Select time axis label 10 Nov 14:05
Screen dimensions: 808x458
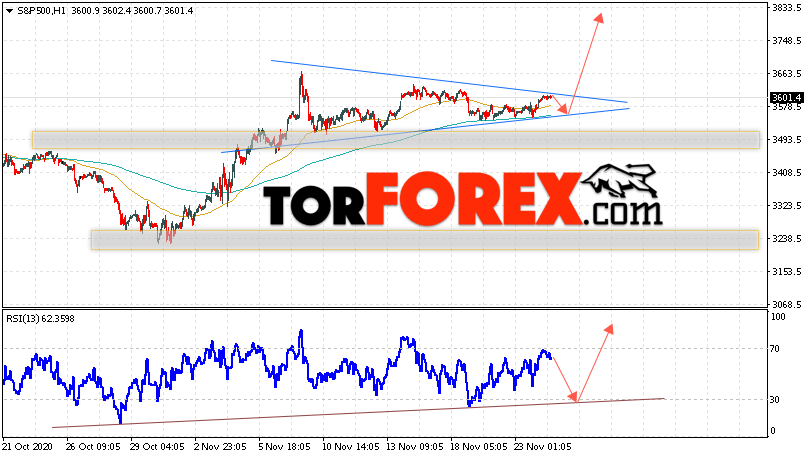coord(351,447)
